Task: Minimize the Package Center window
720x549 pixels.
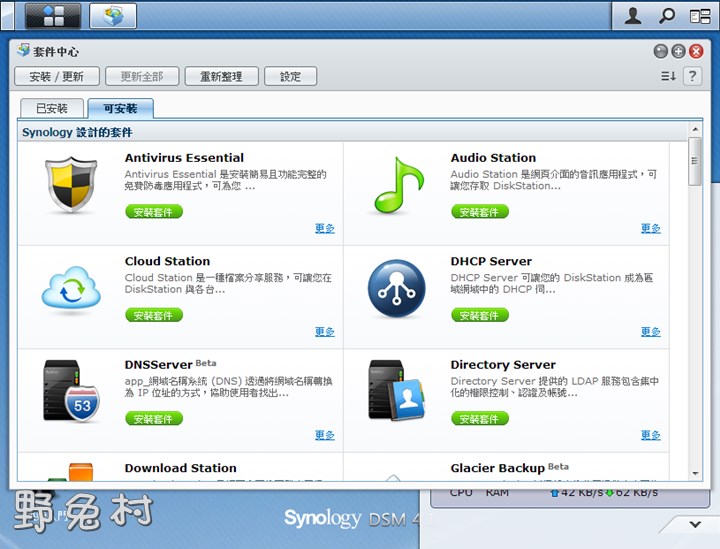Action: [660, 51]
